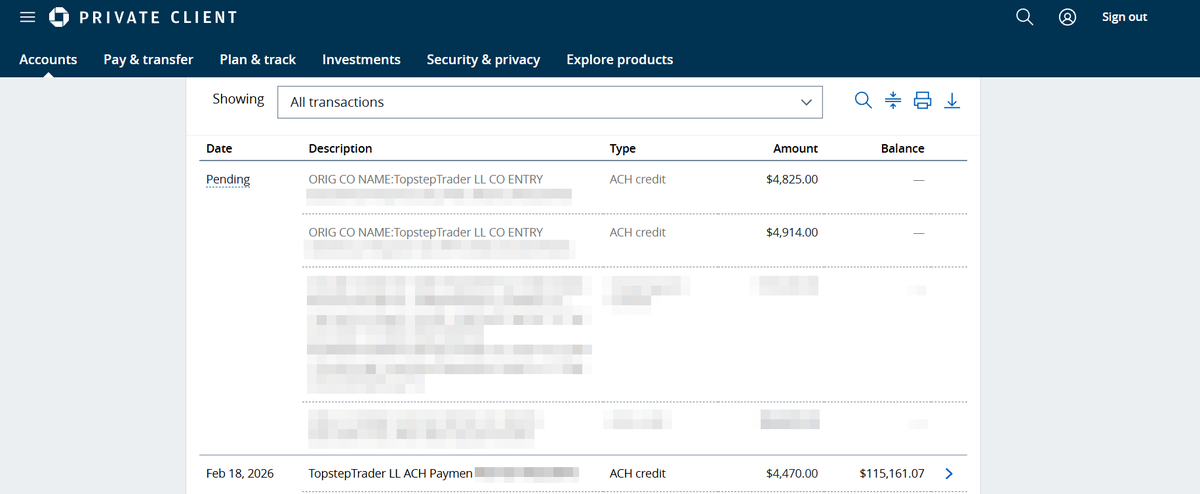Print the transaction list
The width and height of the screenshot is (1200, 494).
click(x=923, y=100)
